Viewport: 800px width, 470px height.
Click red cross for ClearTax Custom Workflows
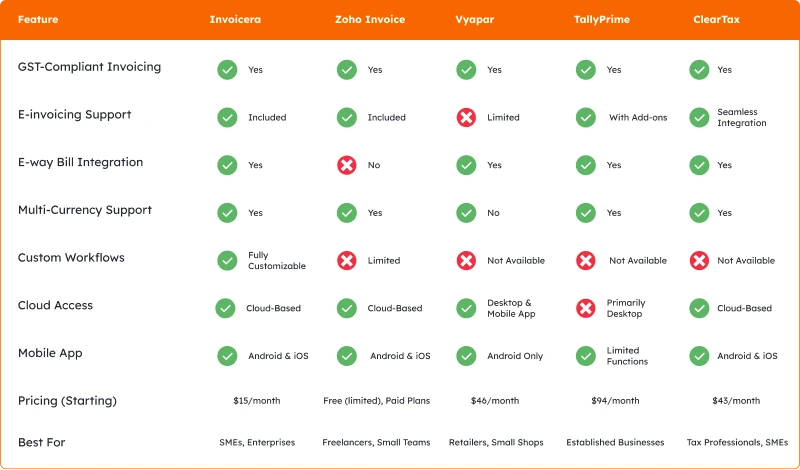[x=699, y=260]
